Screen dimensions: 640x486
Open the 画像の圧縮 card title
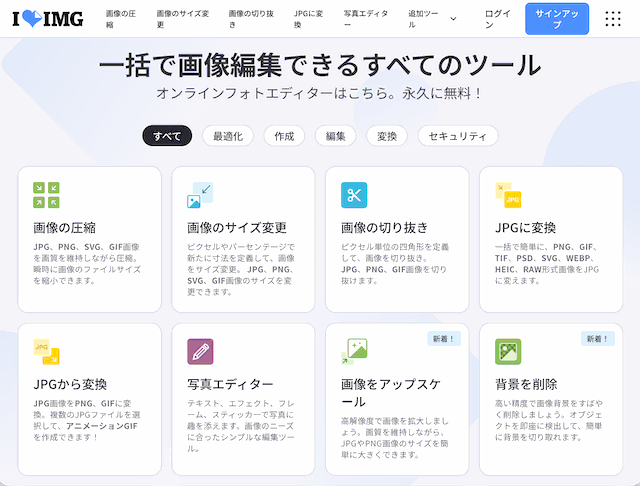point(64,228)
